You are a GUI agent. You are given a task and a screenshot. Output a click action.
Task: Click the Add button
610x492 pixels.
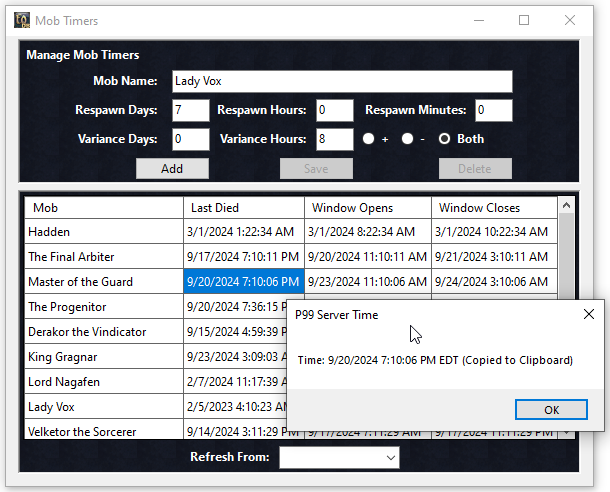172,168
